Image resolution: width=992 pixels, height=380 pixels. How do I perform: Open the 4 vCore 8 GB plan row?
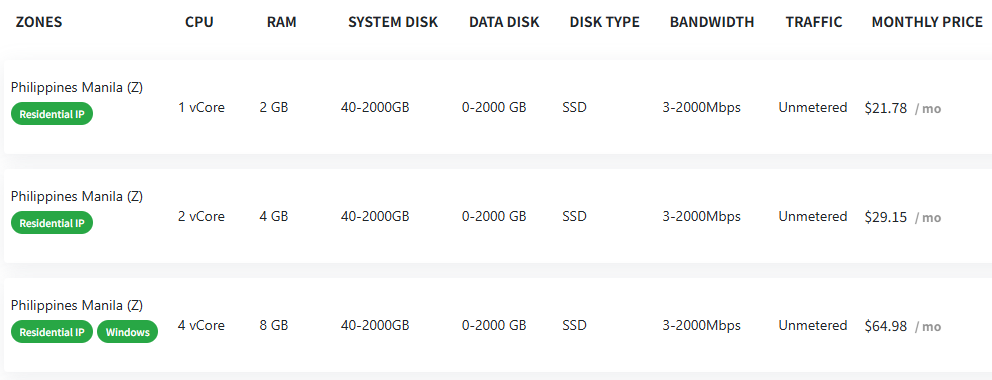(498, 324)
